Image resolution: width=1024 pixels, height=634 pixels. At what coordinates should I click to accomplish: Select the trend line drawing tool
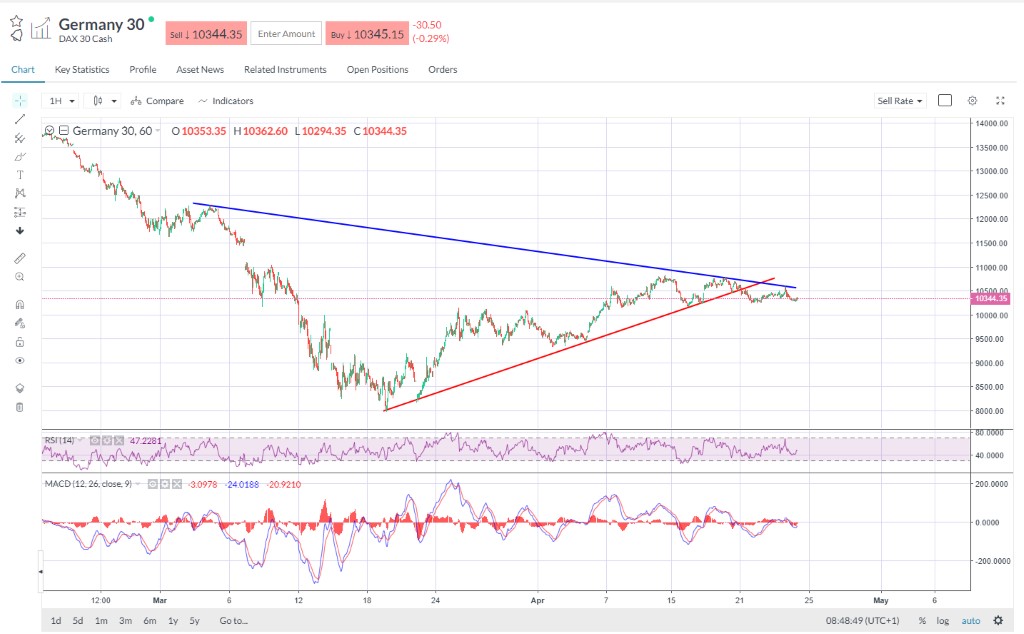click(x=20, y=119)
